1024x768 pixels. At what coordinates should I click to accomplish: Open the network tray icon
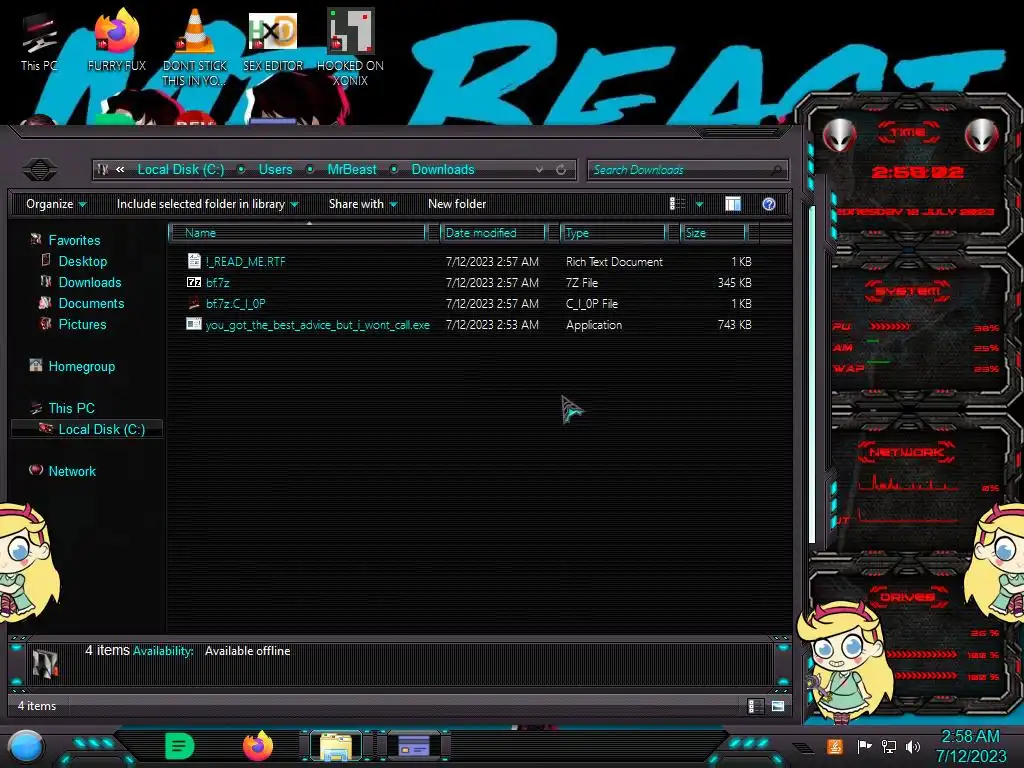889,746
